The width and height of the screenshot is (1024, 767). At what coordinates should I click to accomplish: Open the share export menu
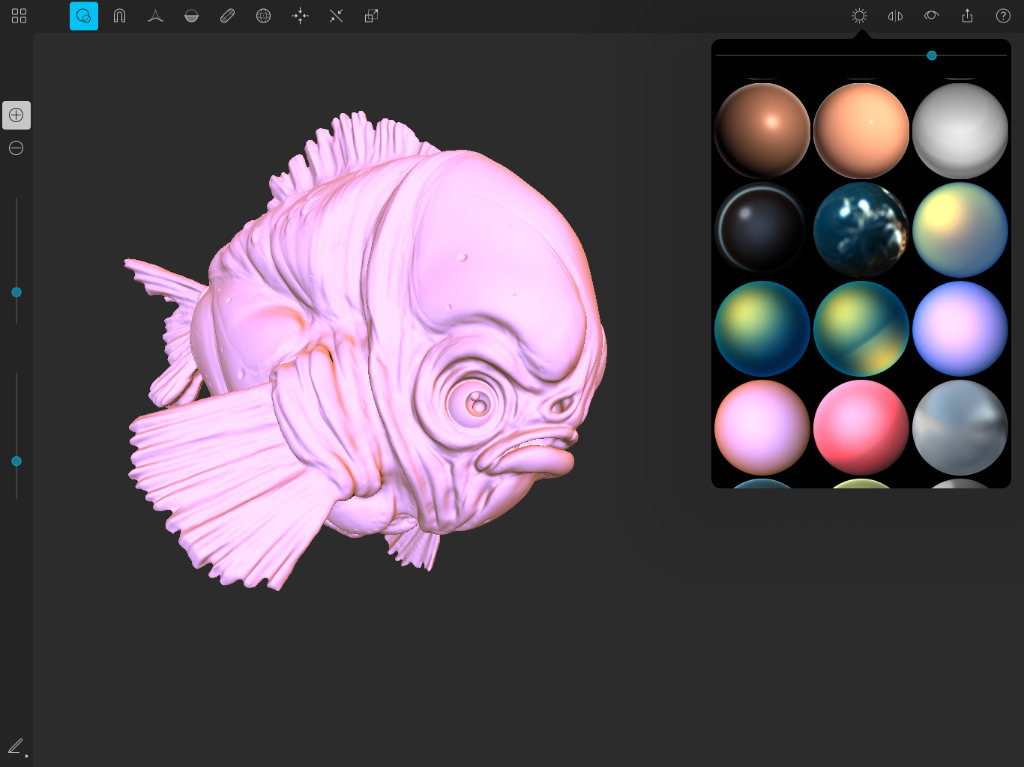(967, 16)
